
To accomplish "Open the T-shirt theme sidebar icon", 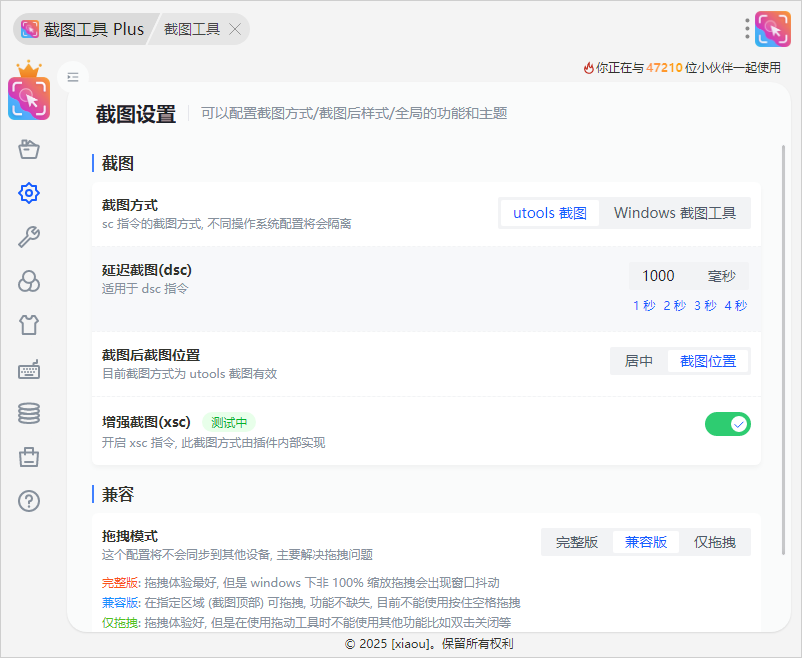I will [x=29, y=325].
